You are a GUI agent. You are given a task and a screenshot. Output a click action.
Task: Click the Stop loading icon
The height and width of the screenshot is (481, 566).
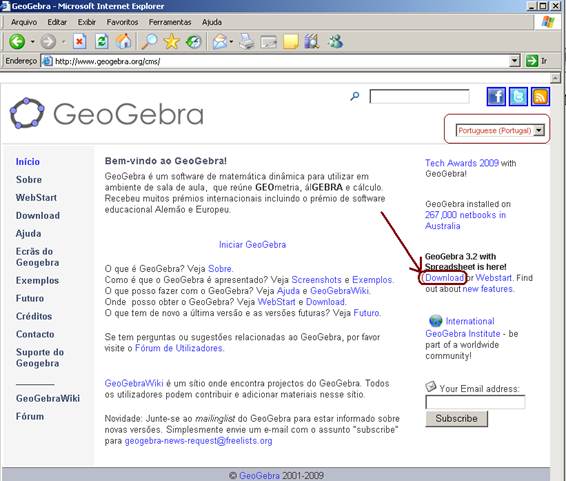click(79, 41)
